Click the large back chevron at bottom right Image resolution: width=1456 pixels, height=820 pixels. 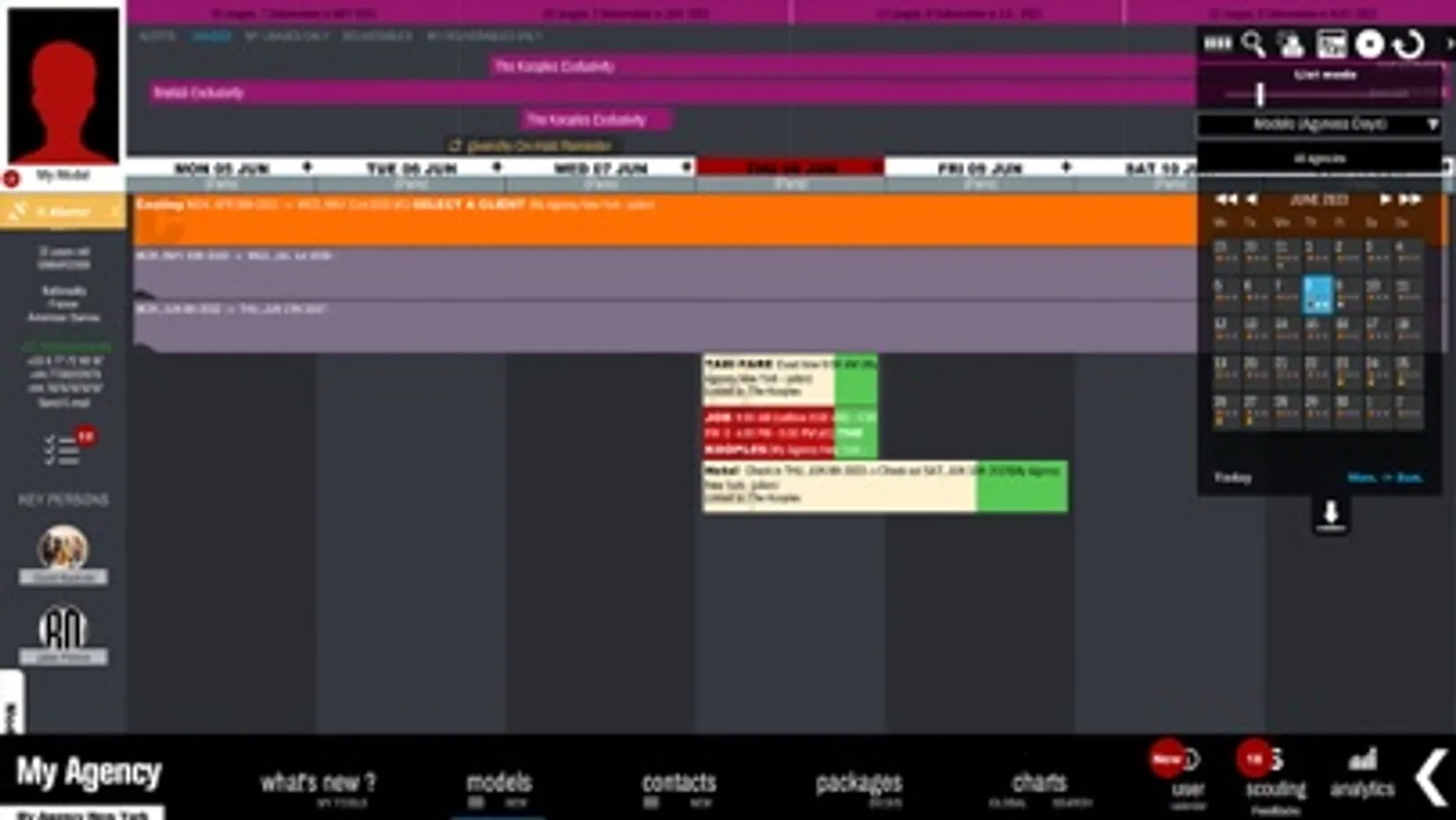[1431, 777]
